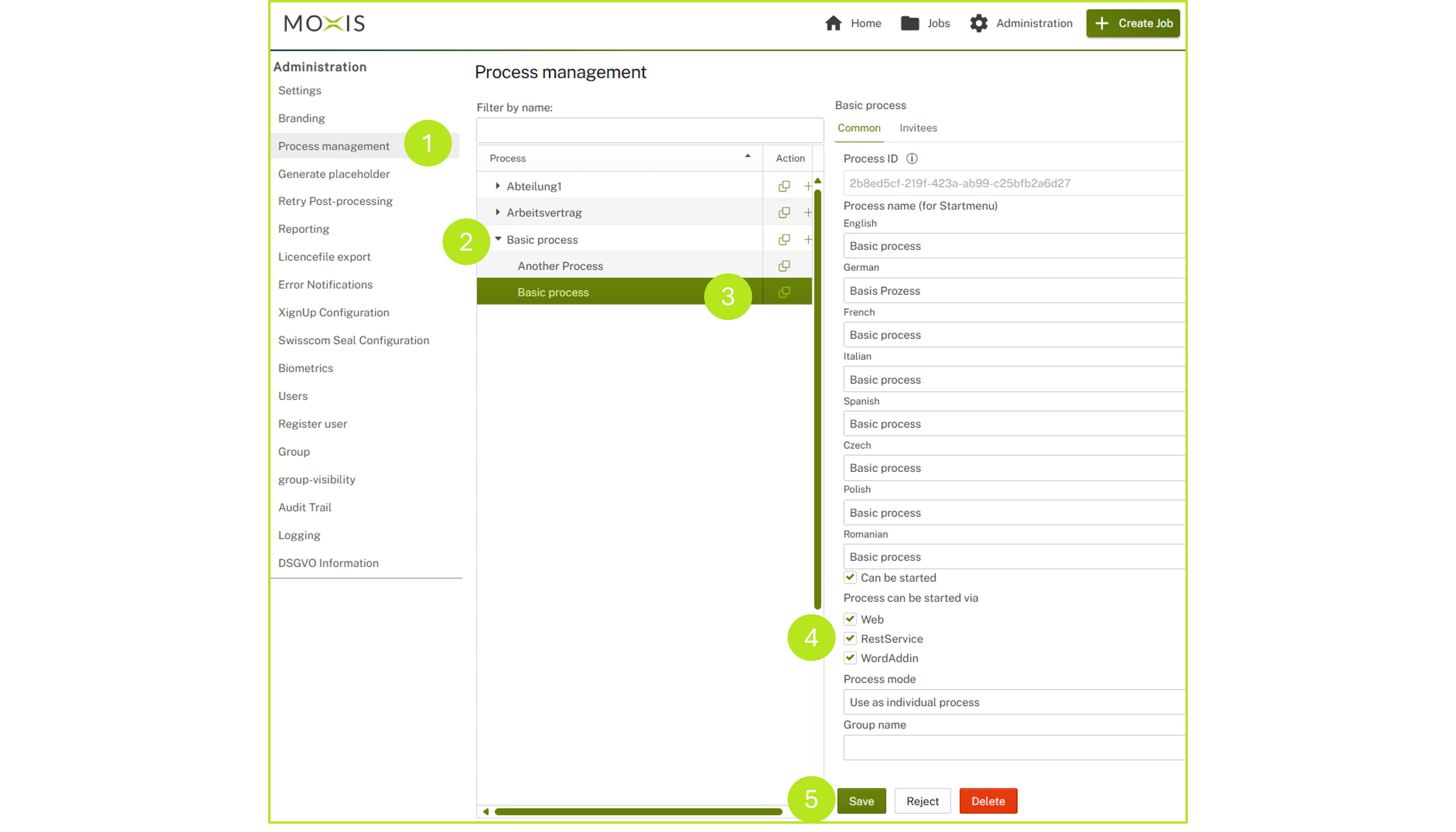This screenshot has height=832, width=1456.
Task: Uncheck the Can be started checkbox
Action: click(850, 577)
